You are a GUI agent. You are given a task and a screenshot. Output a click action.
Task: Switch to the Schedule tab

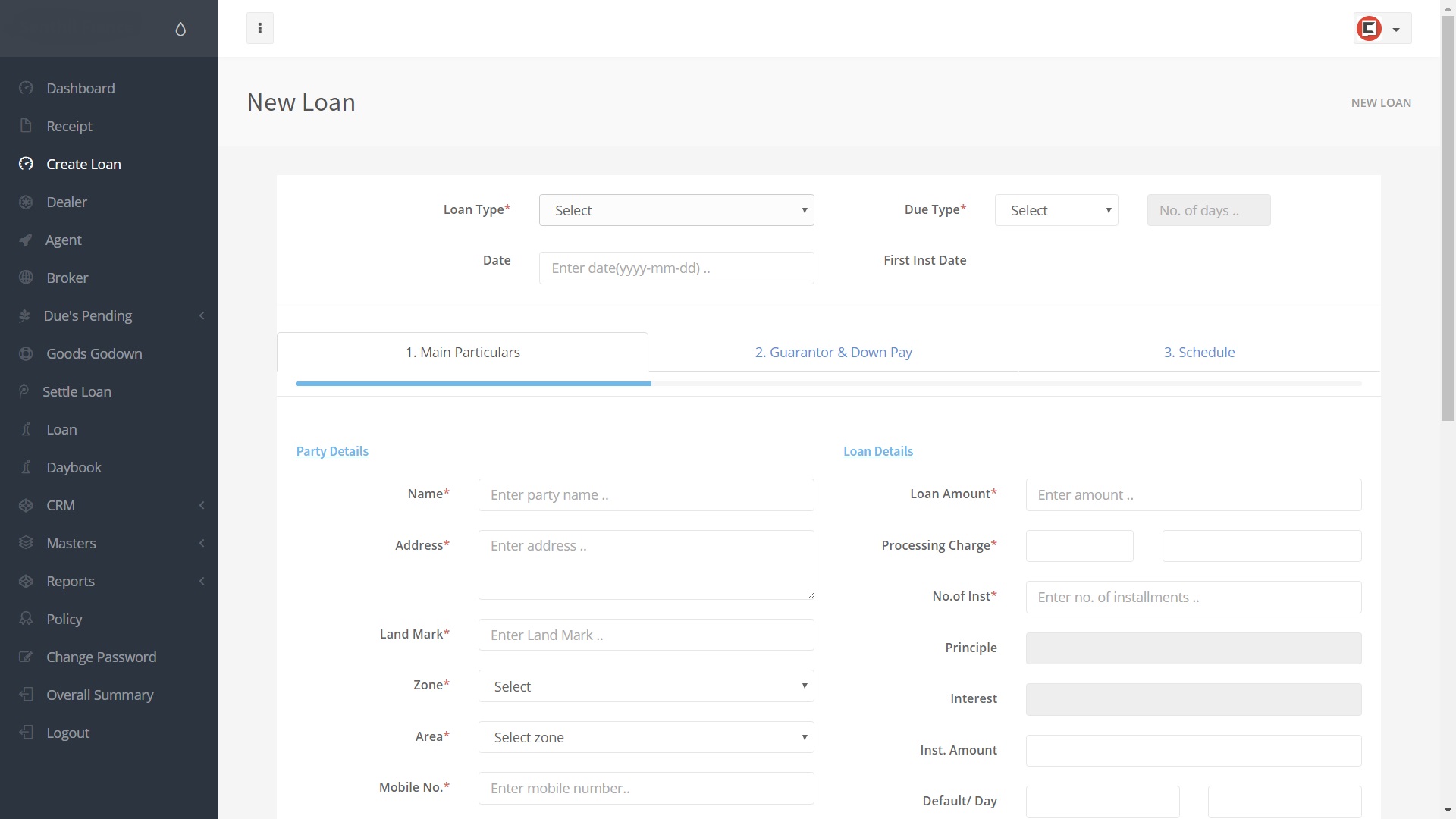[1199, 353]
